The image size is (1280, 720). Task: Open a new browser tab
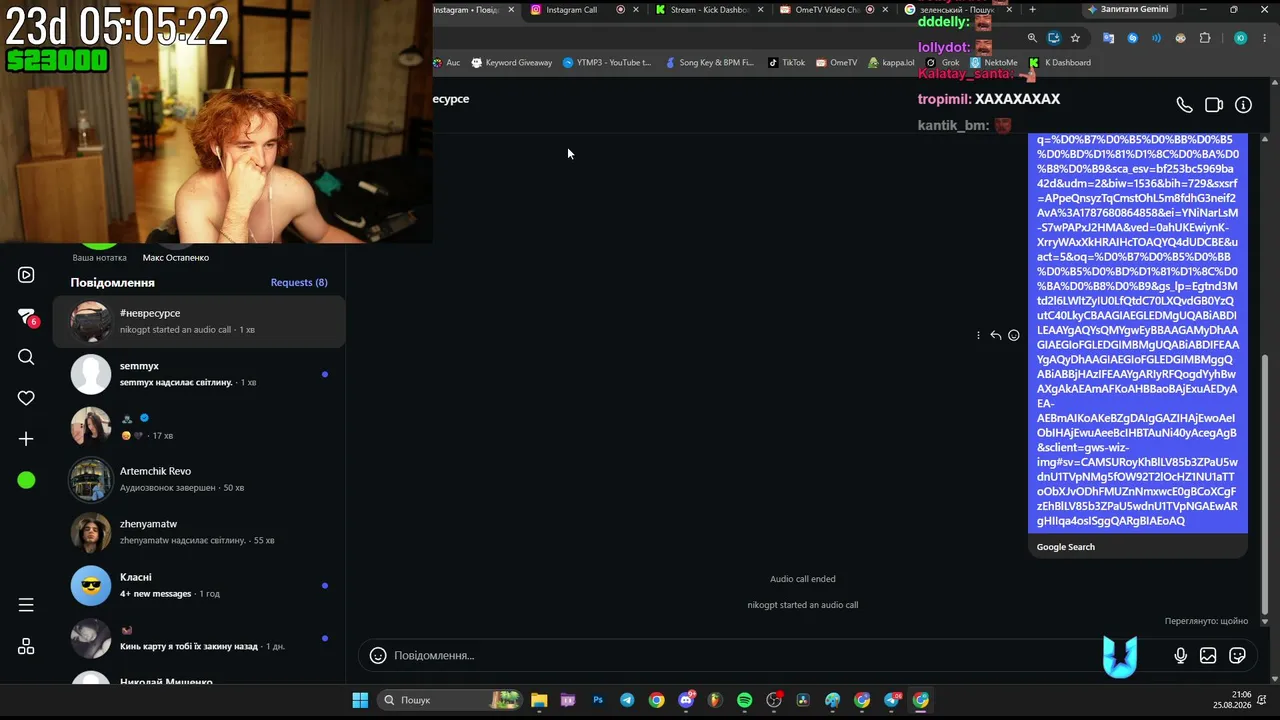1032,10
